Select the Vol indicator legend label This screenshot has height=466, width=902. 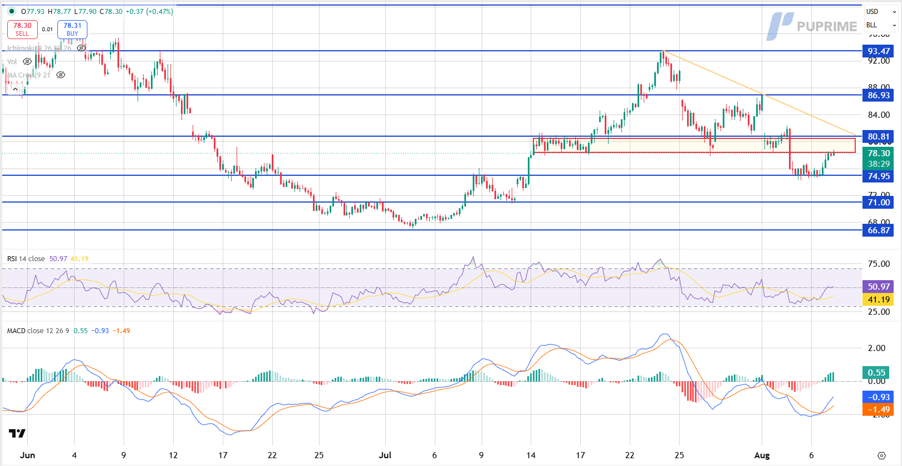pyautogui.click(x=12, y=61)
